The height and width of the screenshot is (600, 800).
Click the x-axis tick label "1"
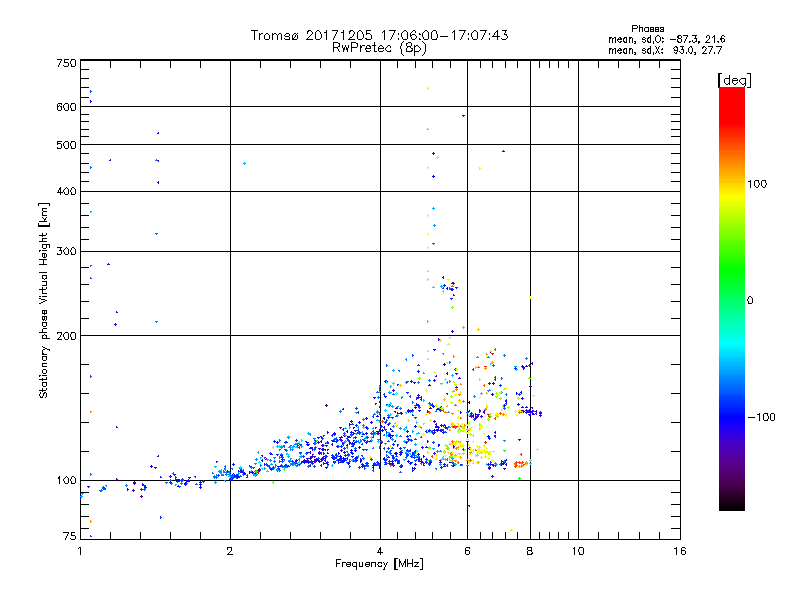[x=80, y=551]
